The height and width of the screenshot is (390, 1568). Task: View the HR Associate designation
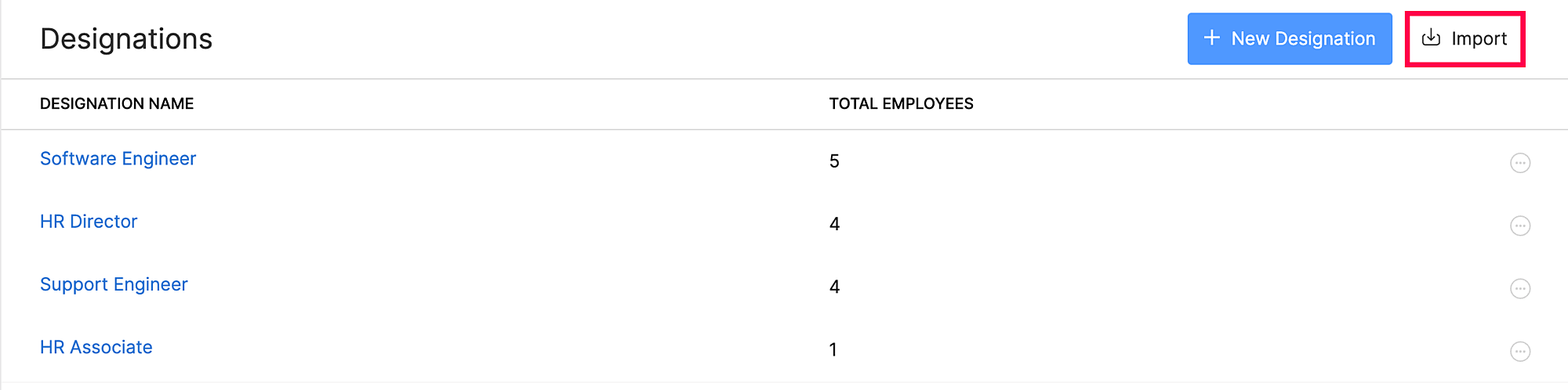coord(96,347)
